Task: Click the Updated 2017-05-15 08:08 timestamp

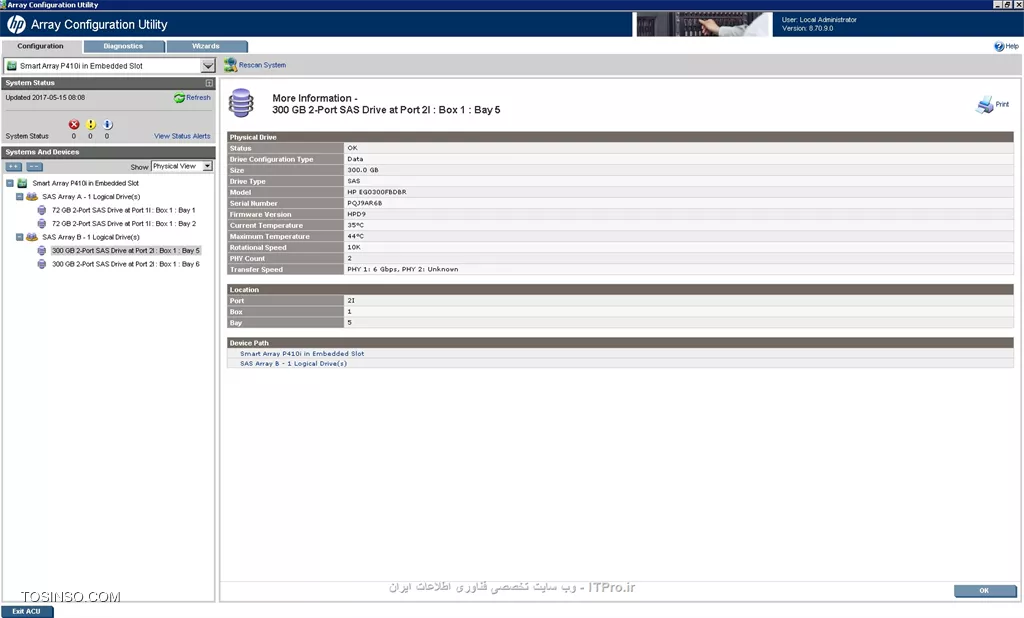Action: click(x=45, y=98)
